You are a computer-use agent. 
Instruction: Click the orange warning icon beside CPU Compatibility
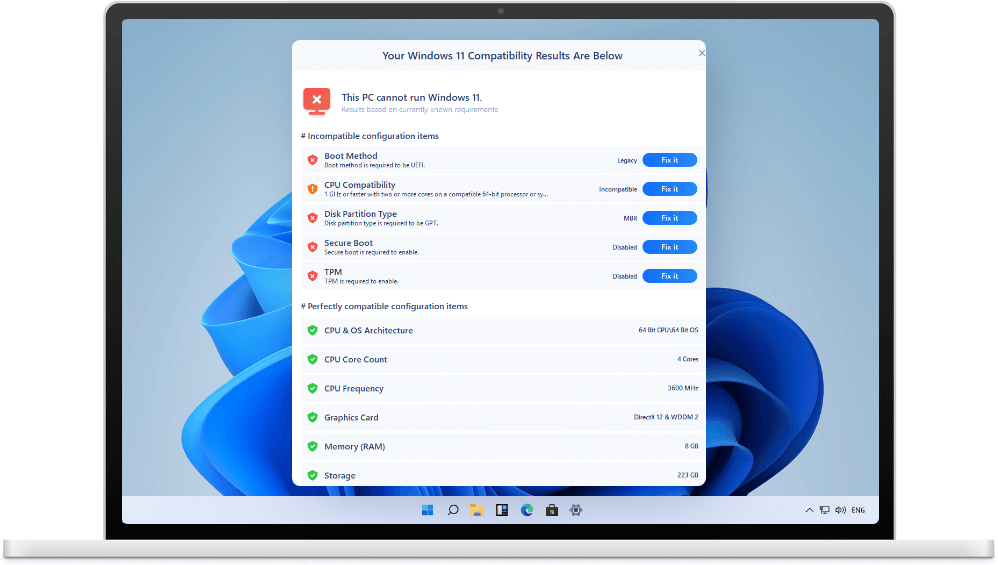click(x=313, y=189)
